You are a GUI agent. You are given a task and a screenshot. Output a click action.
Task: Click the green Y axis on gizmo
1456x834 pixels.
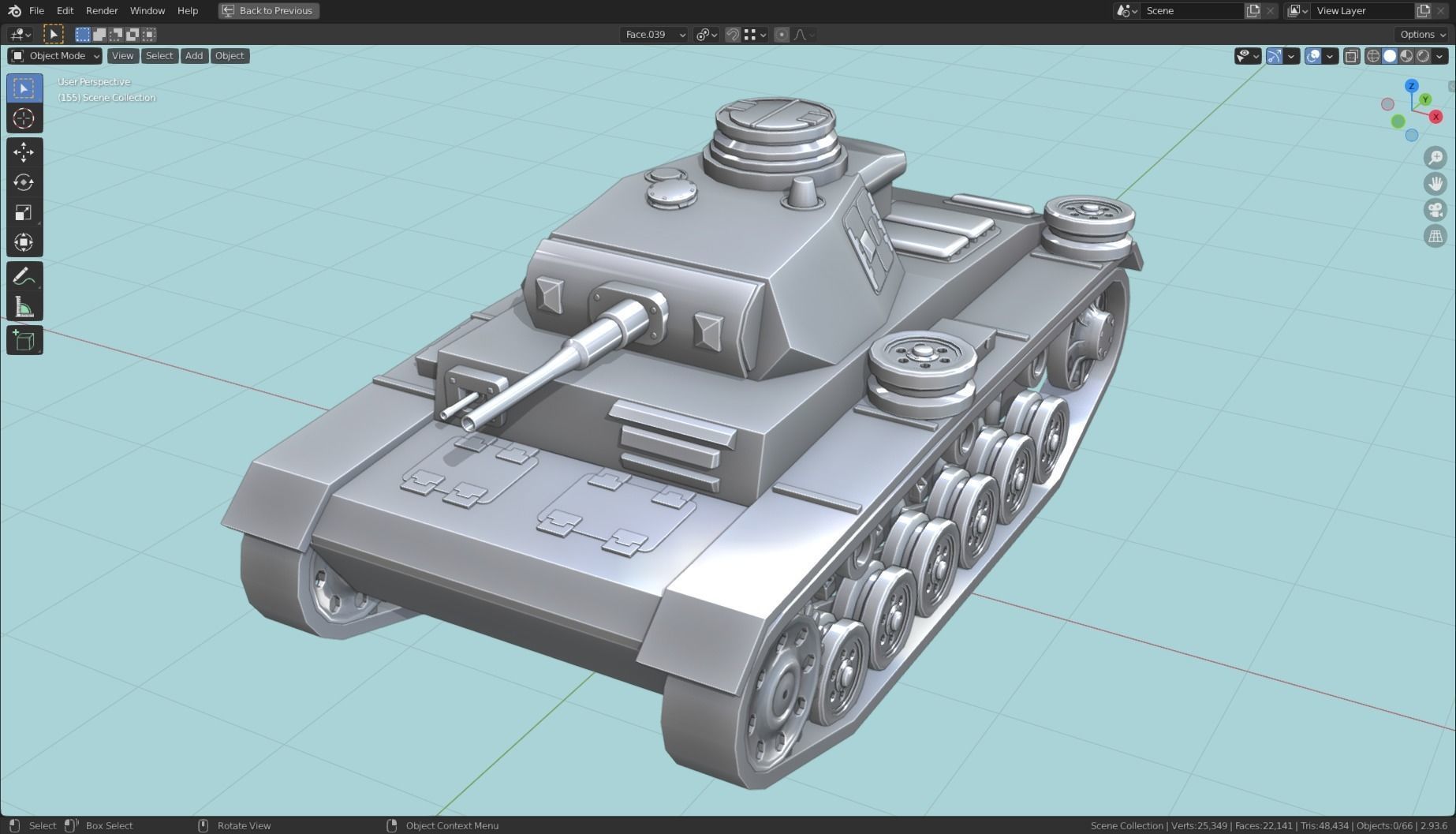tap(1425, 99)
